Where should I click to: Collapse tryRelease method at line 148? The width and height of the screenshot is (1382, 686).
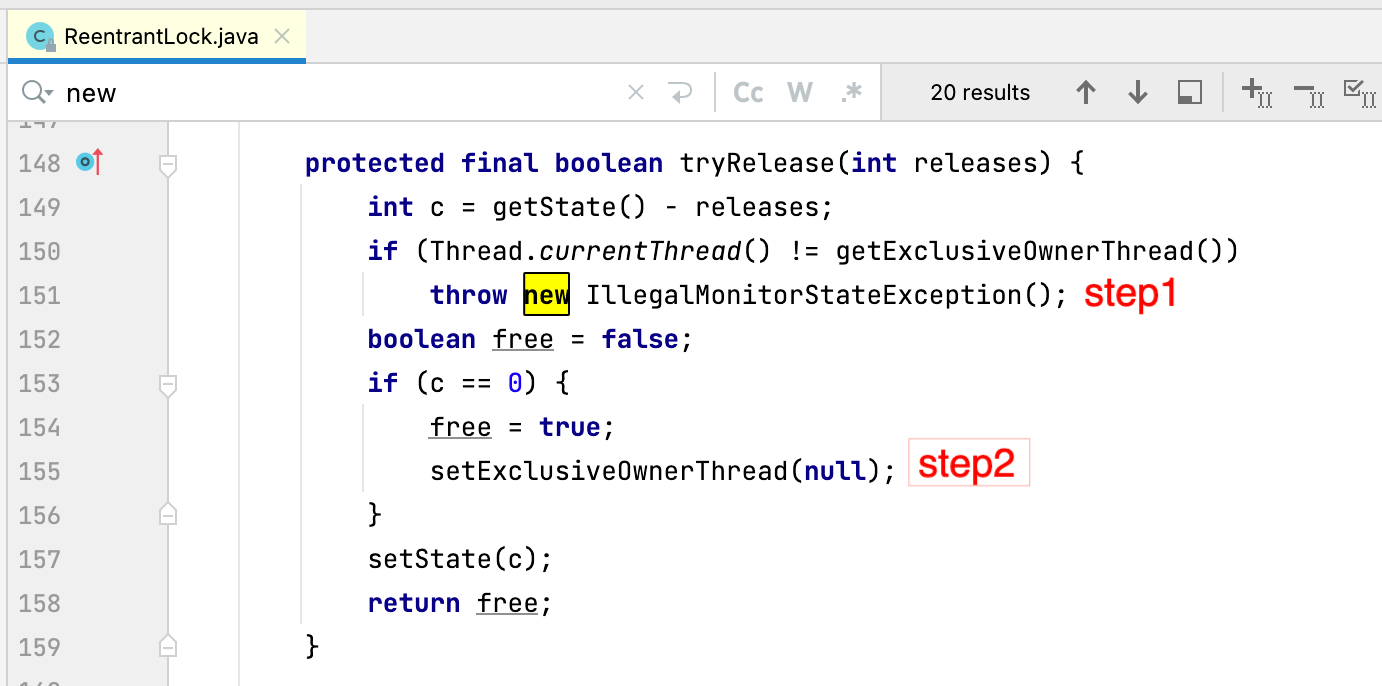pos(168,163)
